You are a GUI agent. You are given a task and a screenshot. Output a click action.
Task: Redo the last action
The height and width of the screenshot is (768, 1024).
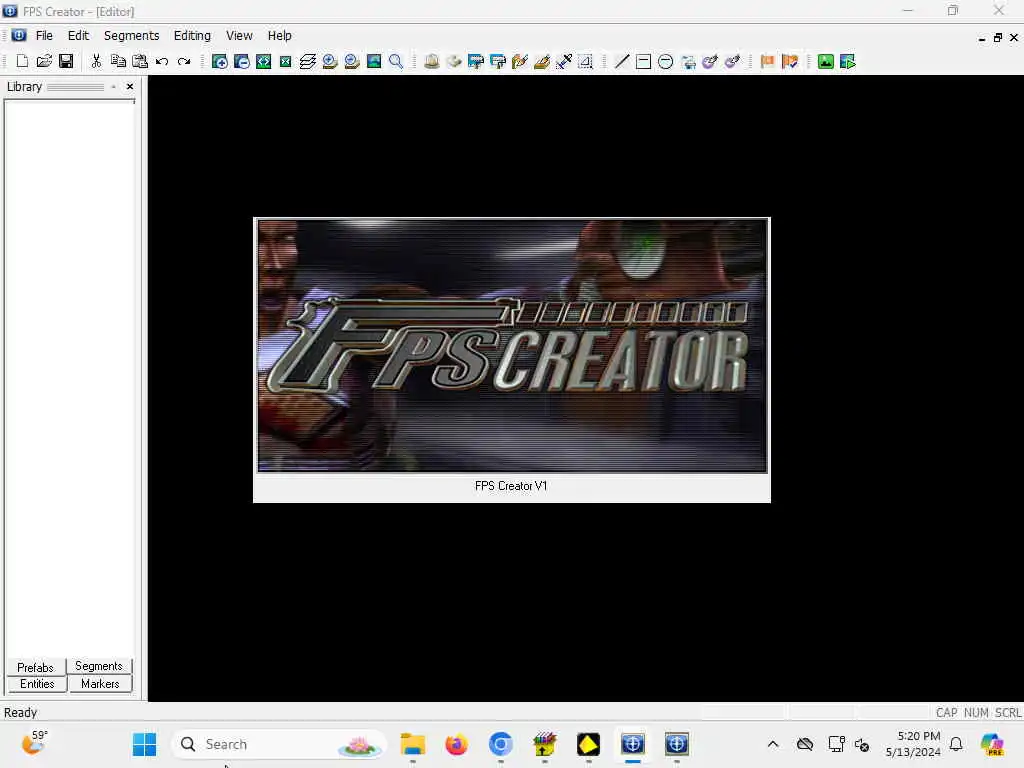pyautogui.click(x=184, y=61)
